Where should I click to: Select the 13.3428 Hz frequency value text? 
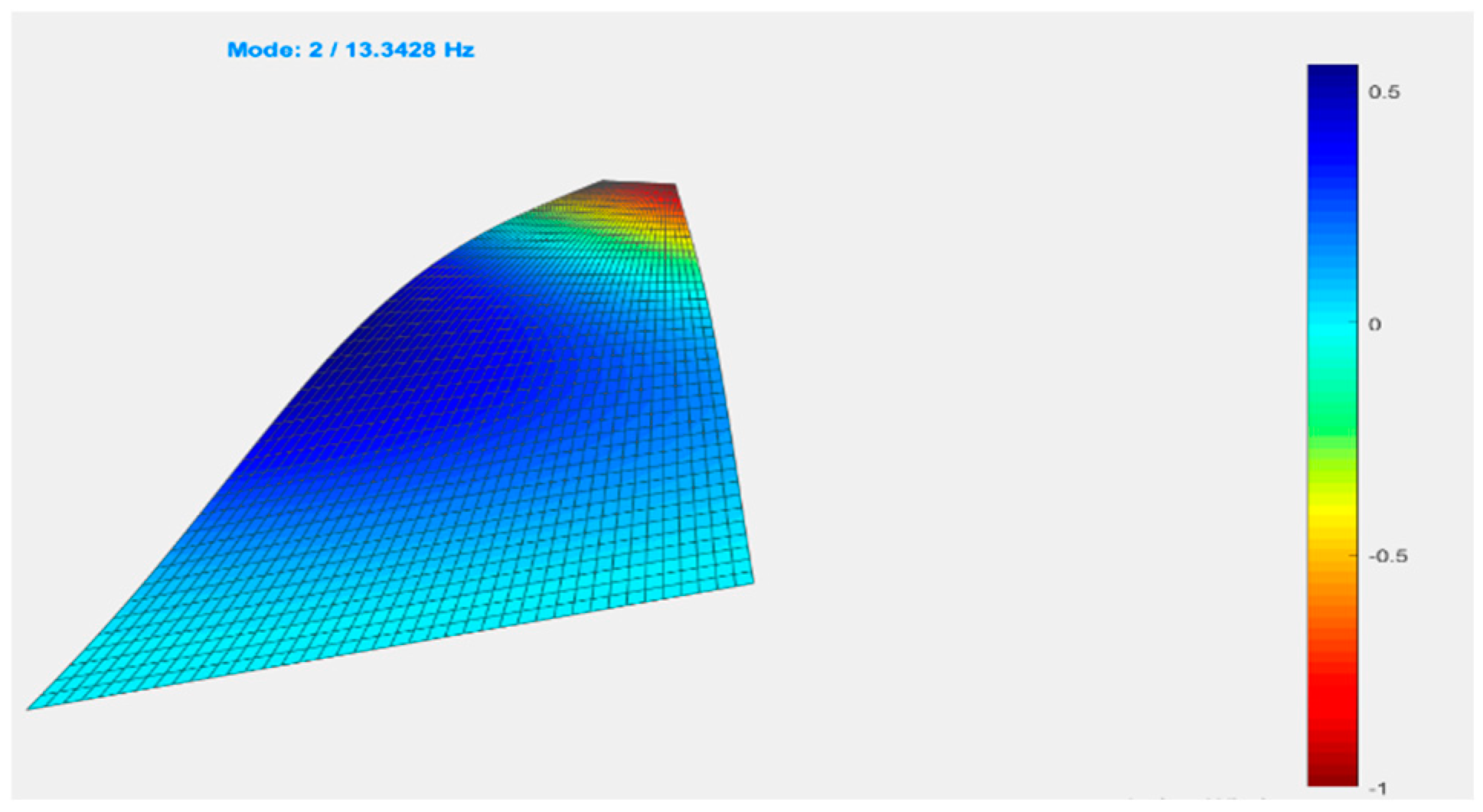coord(410,51)
